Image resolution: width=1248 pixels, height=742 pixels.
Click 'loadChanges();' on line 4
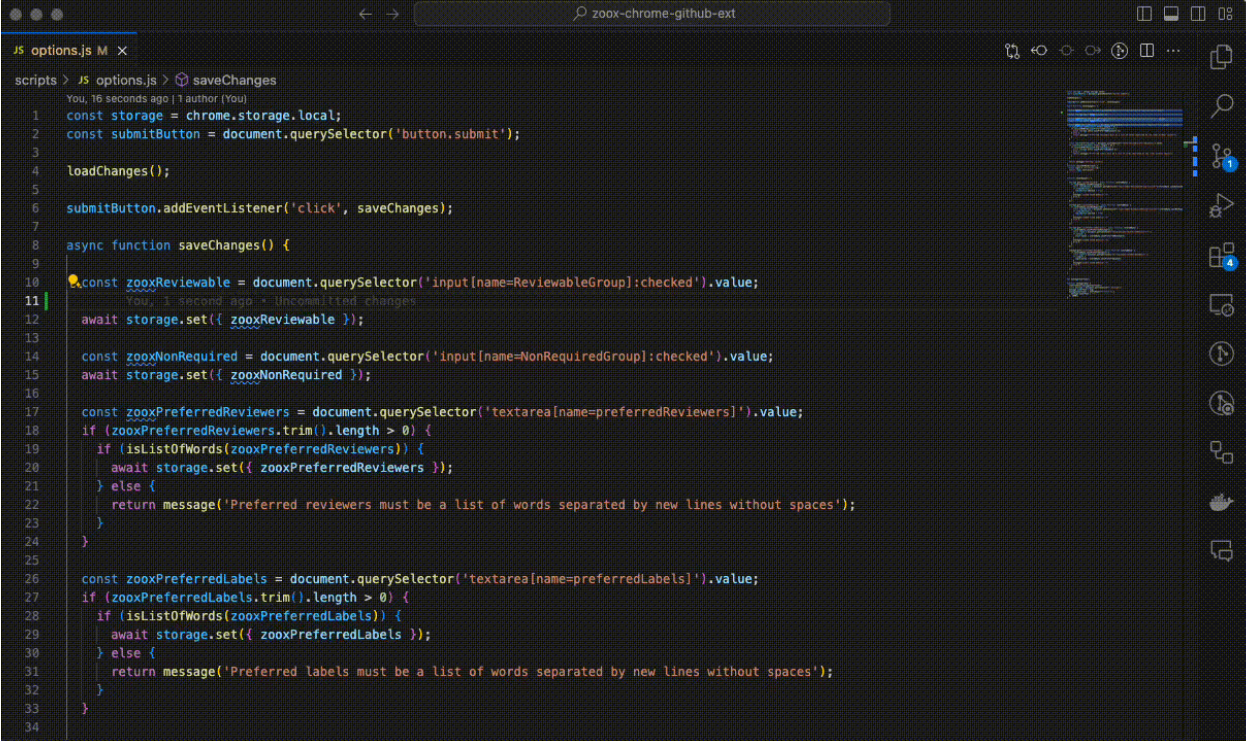coord(119,171)
